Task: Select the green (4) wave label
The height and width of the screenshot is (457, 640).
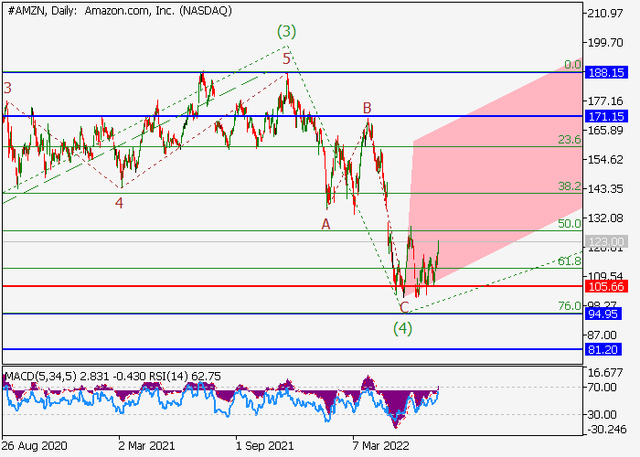Action: pos(402,328)
